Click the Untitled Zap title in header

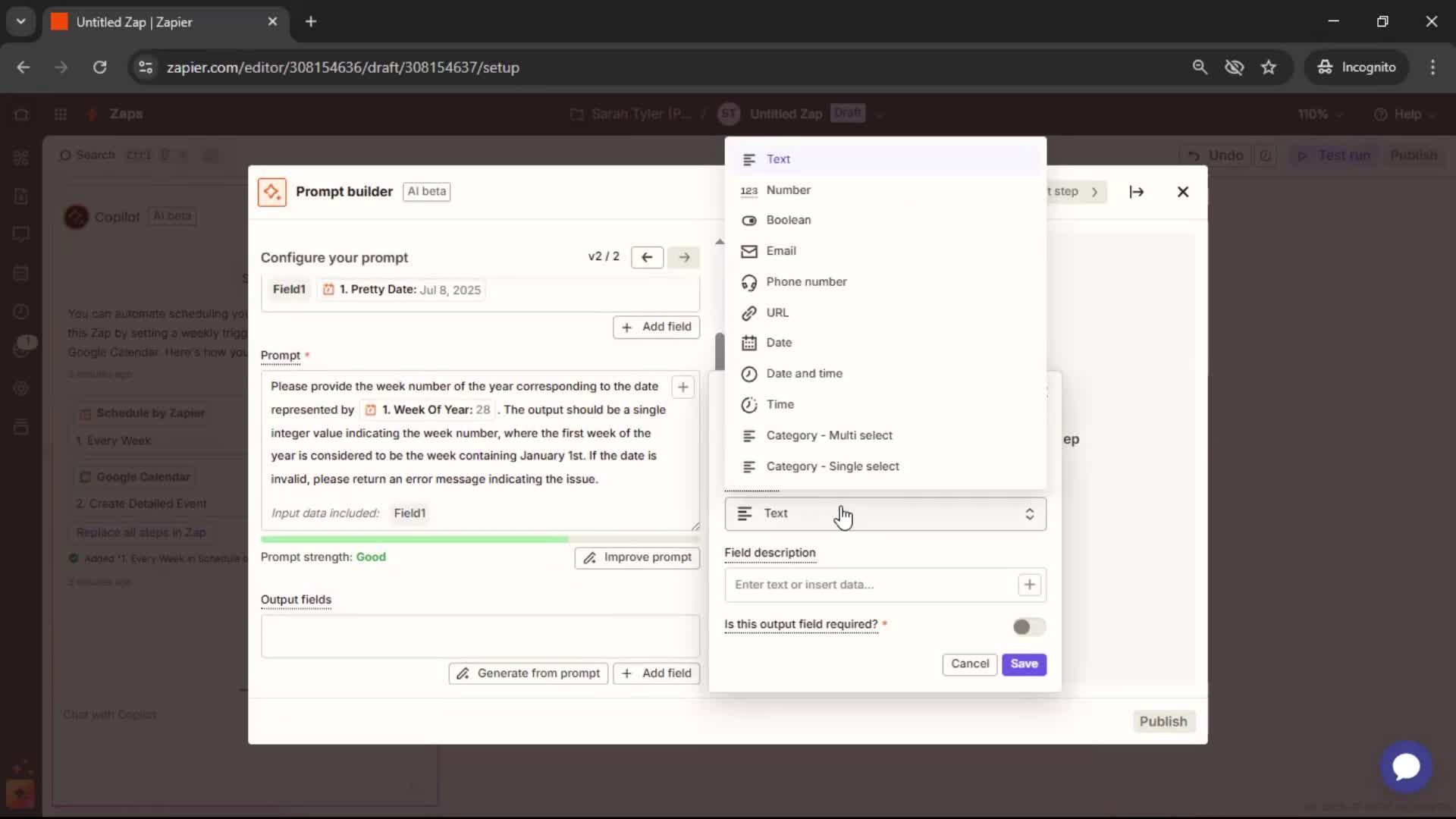pos(786,115)
